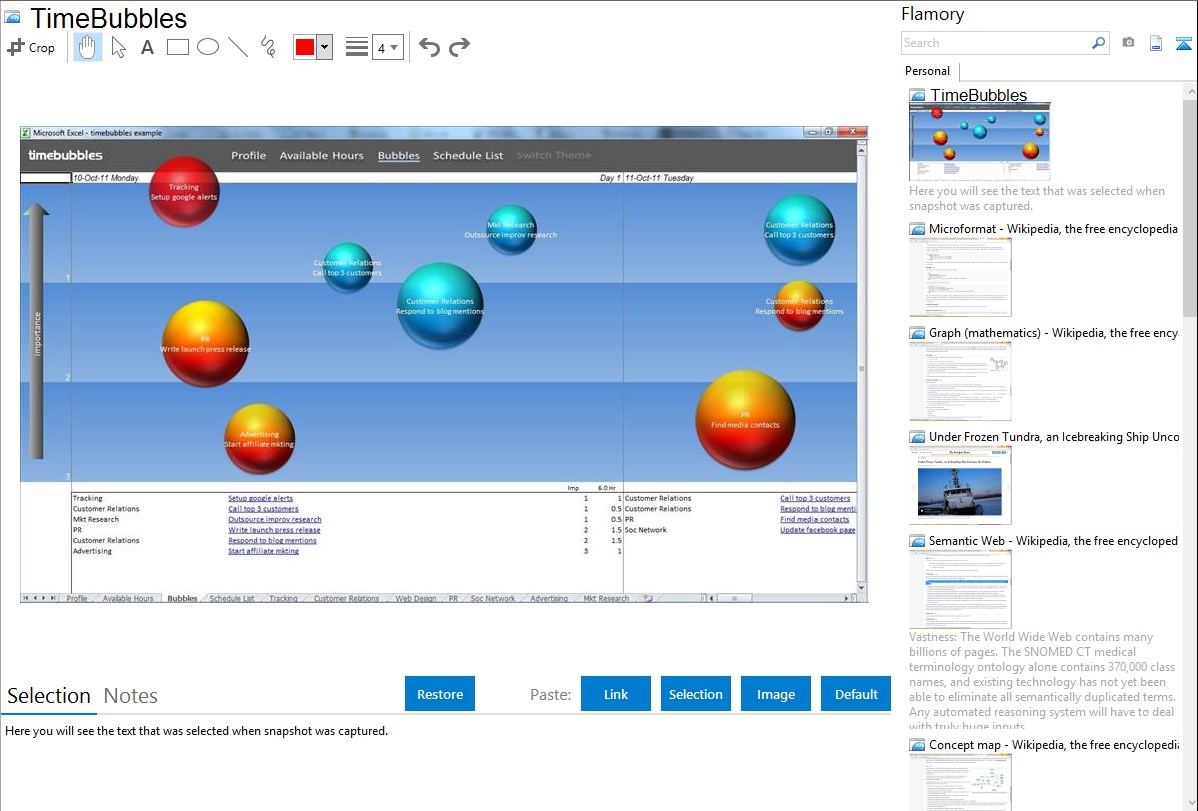The width and height of the screenshot is (1198, 811).
Task: Capture a snapshot with camera icon
Action: (x=1128, y=43)
